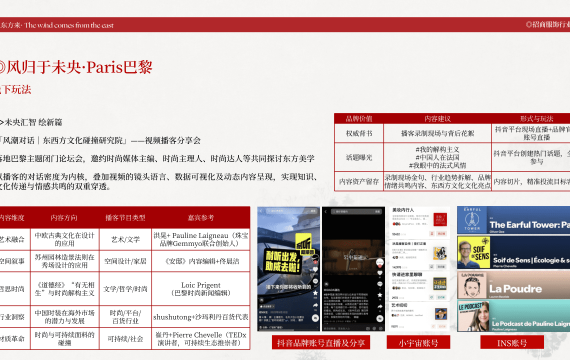
Task: Click the INS账号 red label
Action: (x=512, y=343)
